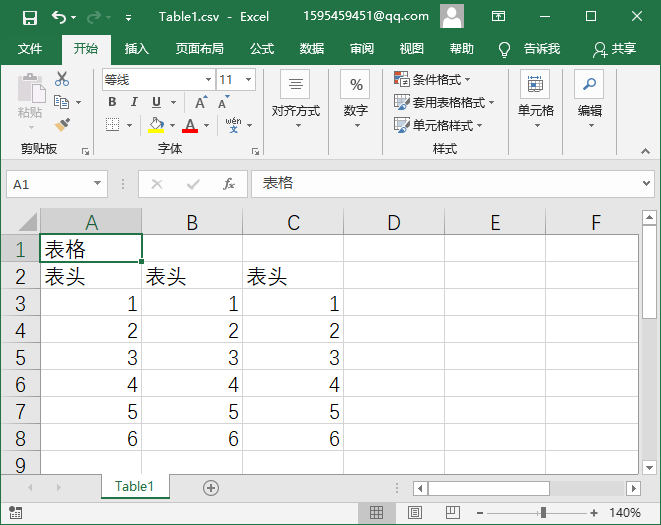The width and height of the screenshot is (661, 525).
Task: Increase font size with the larger A icon
Action: [x=200, y=102]
